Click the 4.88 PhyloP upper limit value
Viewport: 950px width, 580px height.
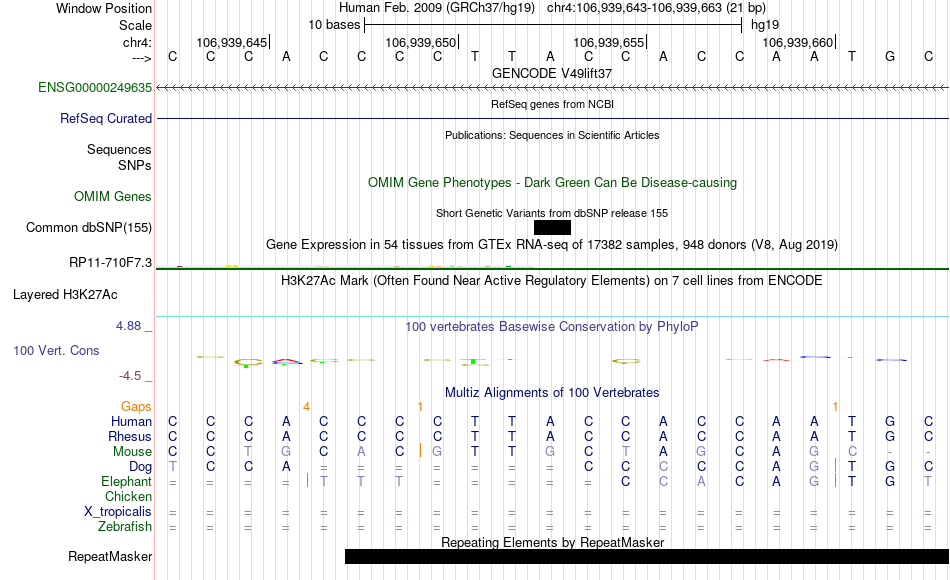(x=128, y=326)
